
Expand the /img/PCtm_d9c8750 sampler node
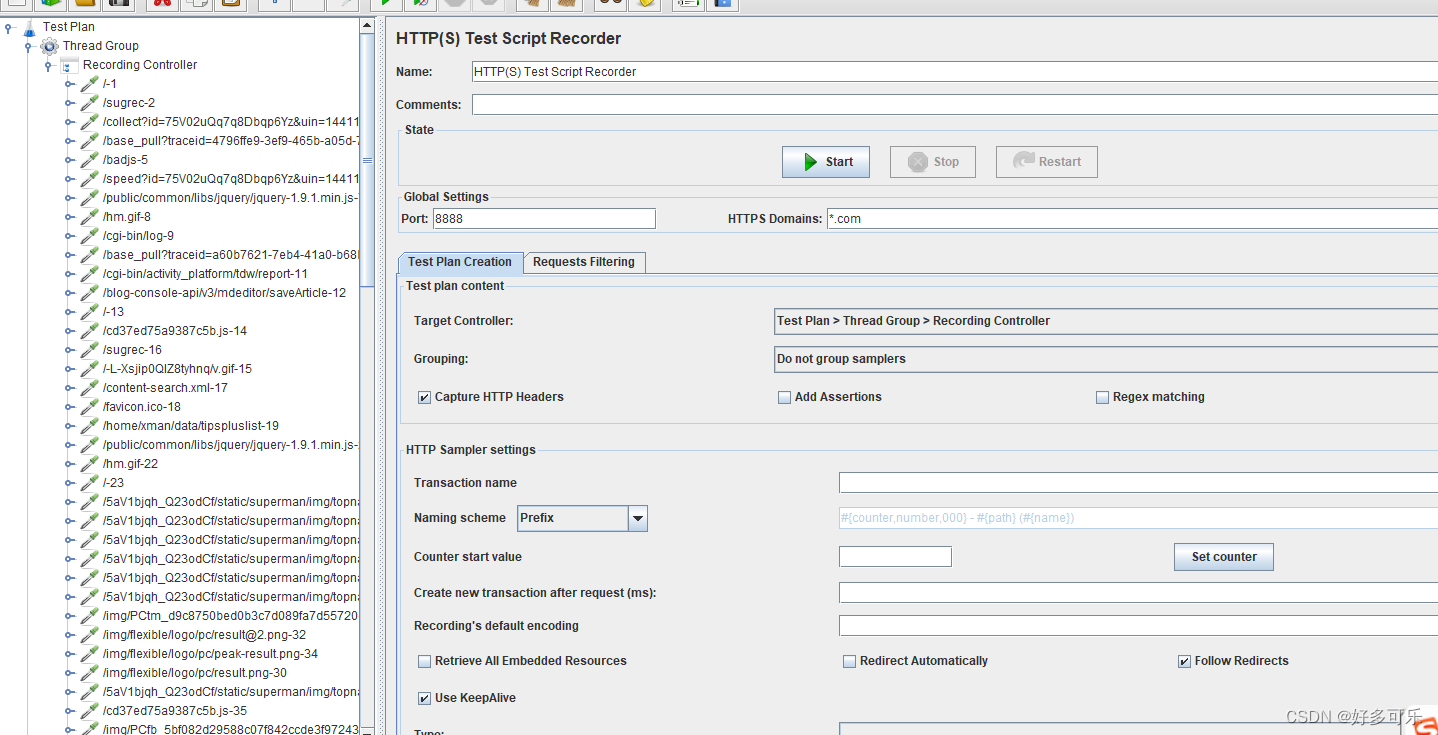tap(69, 616)
